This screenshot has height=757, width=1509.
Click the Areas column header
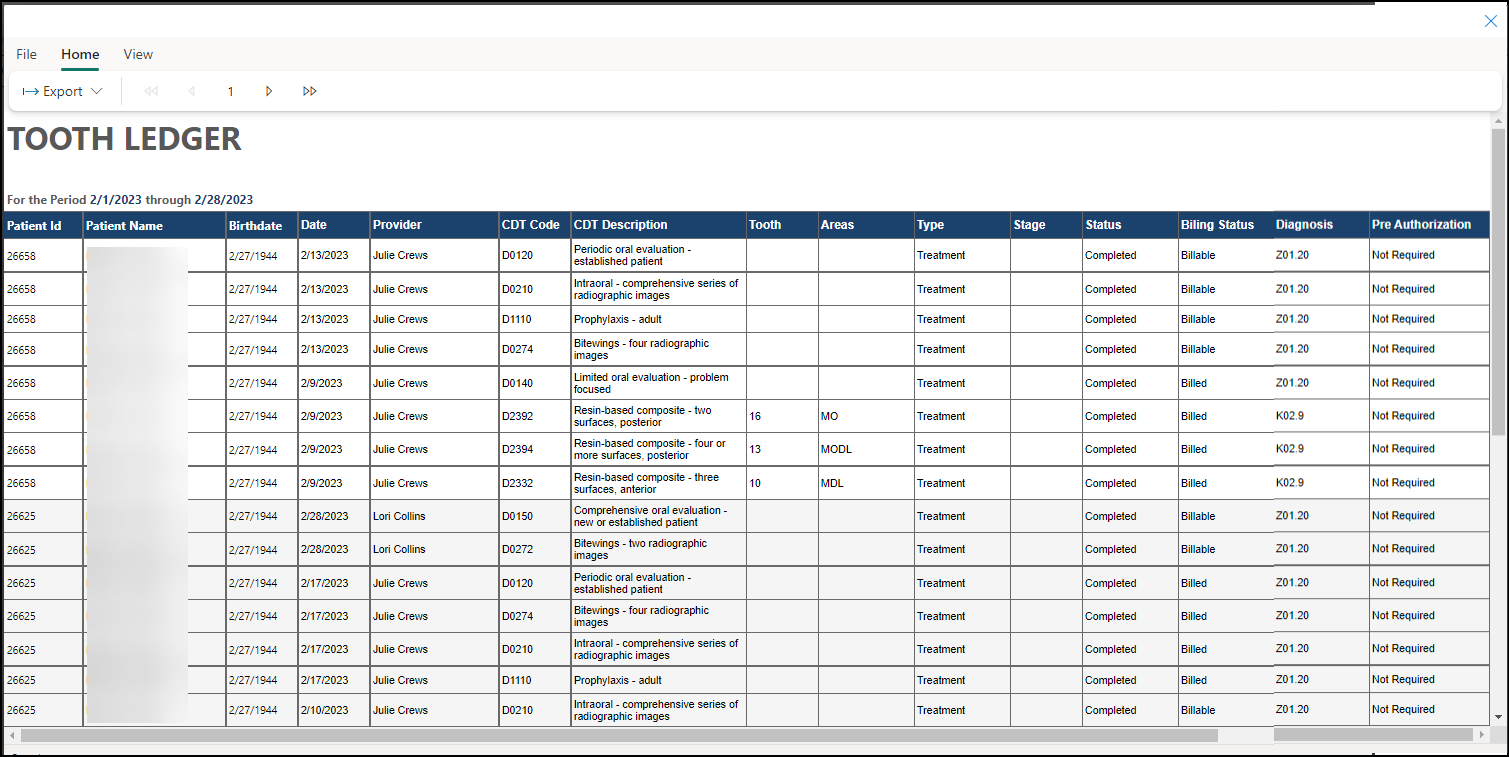(866, 225)
